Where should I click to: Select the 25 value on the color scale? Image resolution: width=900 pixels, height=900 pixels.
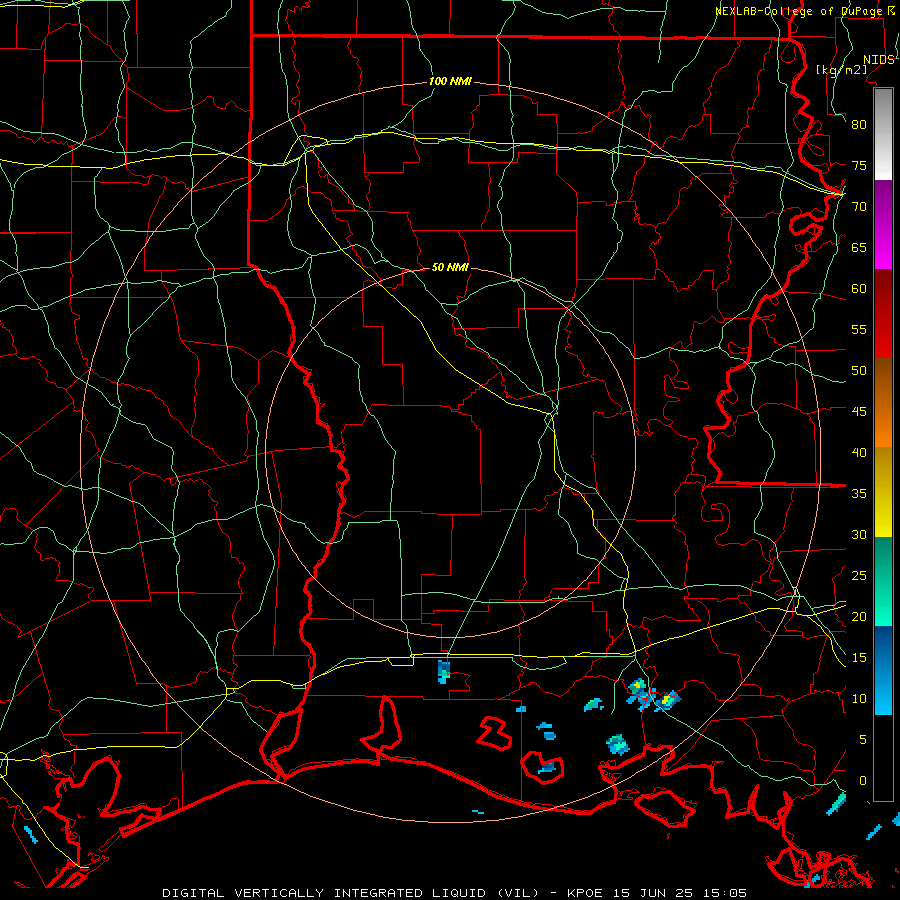pyautogui.click(x=859, y=576)
